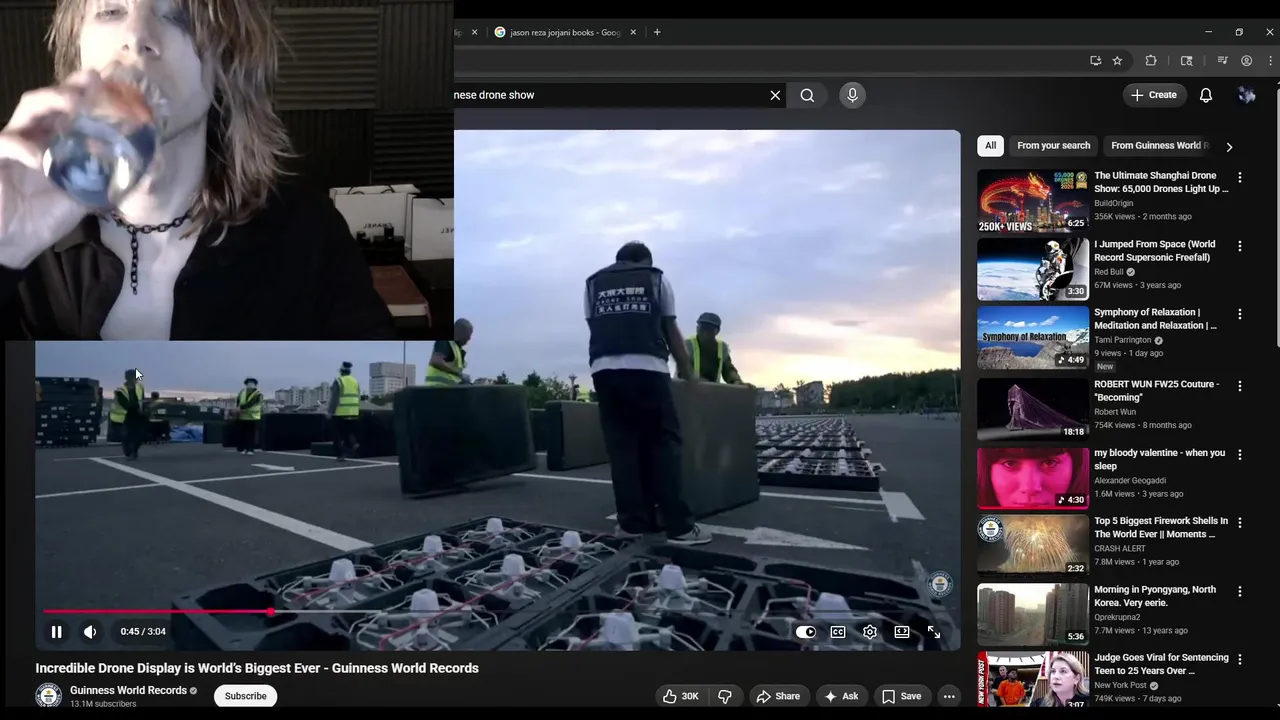
Task: Click the Guinness watermark on video
Action: pos(940,584)
